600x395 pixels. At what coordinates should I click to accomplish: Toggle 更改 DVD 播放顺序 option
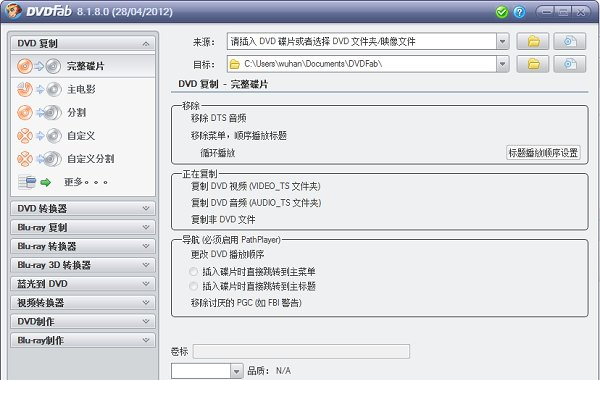click(227, 255)
